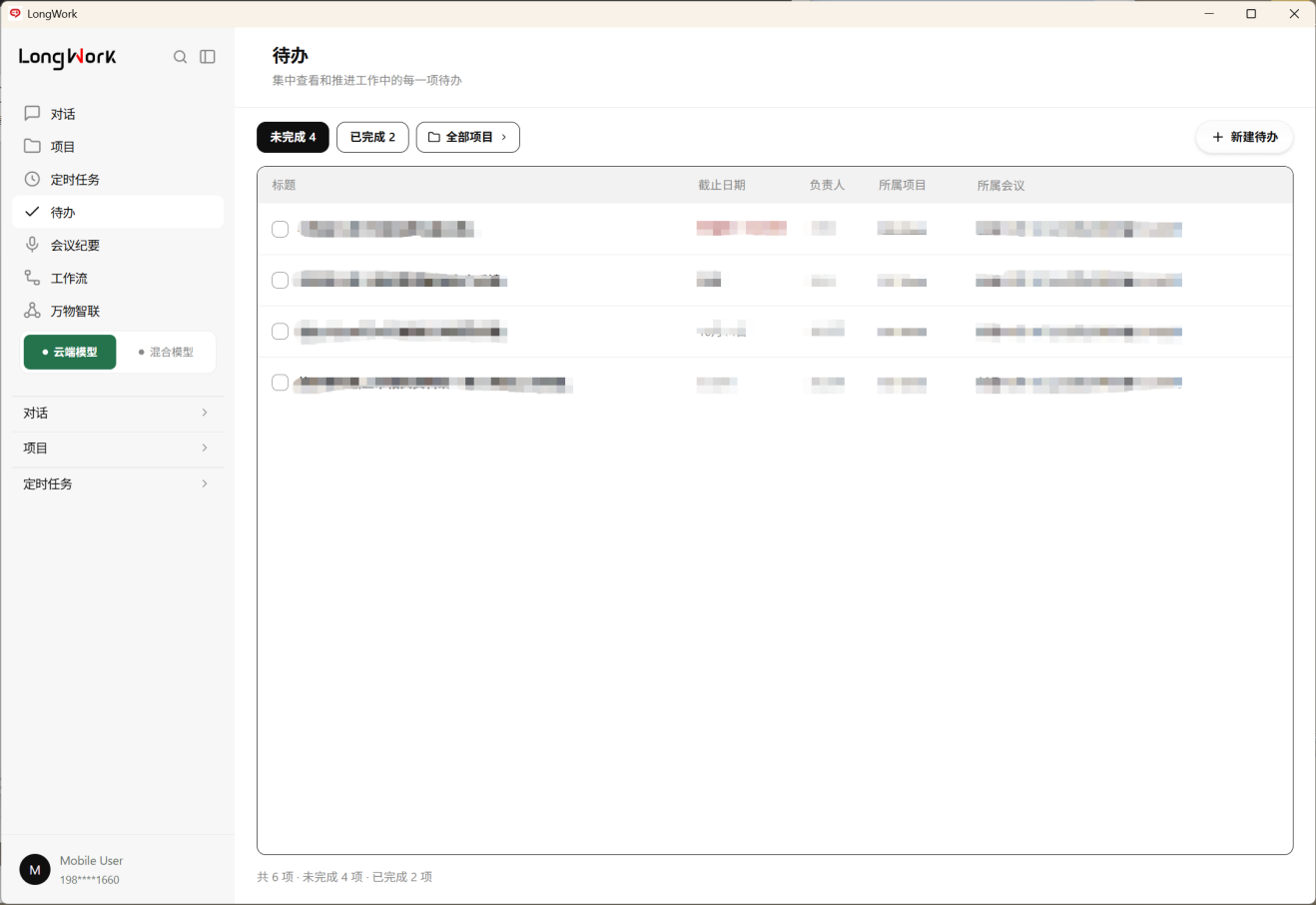Click the Mobile User account name

coord(91,860)
